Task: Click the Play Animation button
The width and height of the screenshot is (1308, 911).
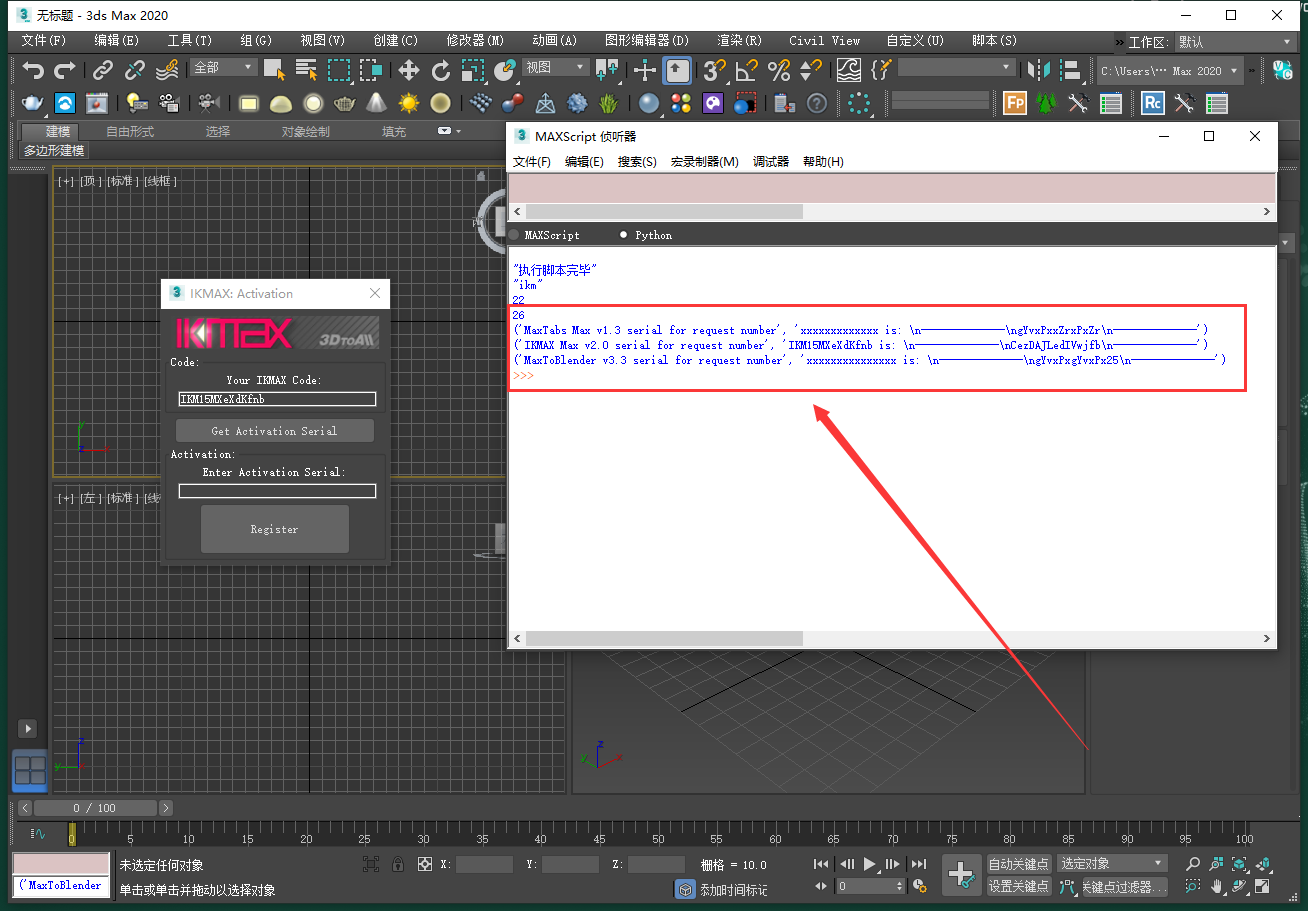Action: click(870, 864)
